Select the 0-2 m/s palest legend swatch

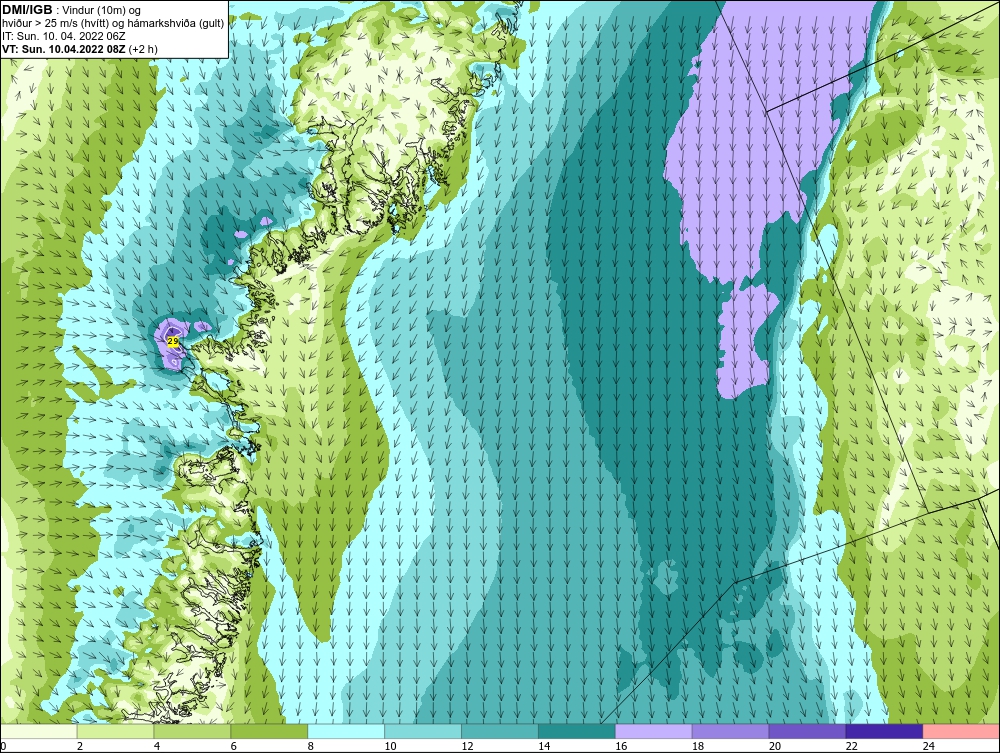[x=39, y=731]
